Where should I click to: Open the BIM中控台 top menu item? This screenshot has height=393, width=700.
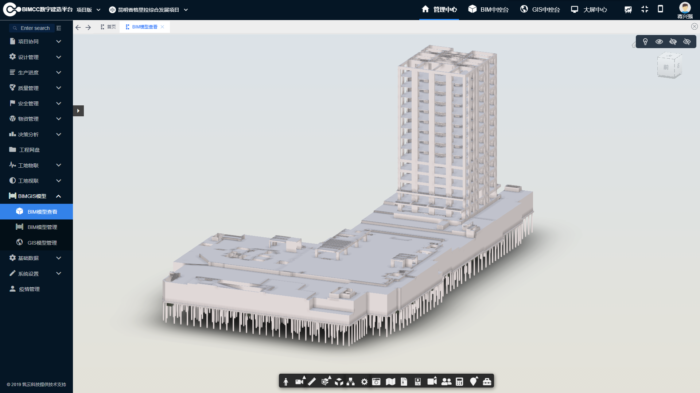(x=488, y=9)
